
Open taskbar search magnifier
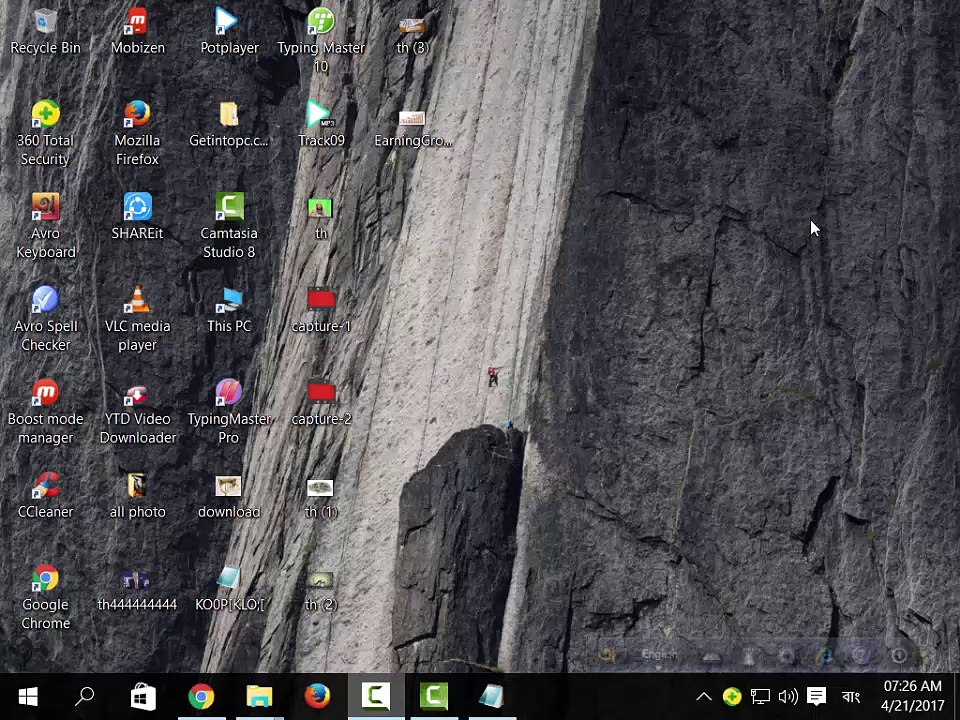point(84,697)
